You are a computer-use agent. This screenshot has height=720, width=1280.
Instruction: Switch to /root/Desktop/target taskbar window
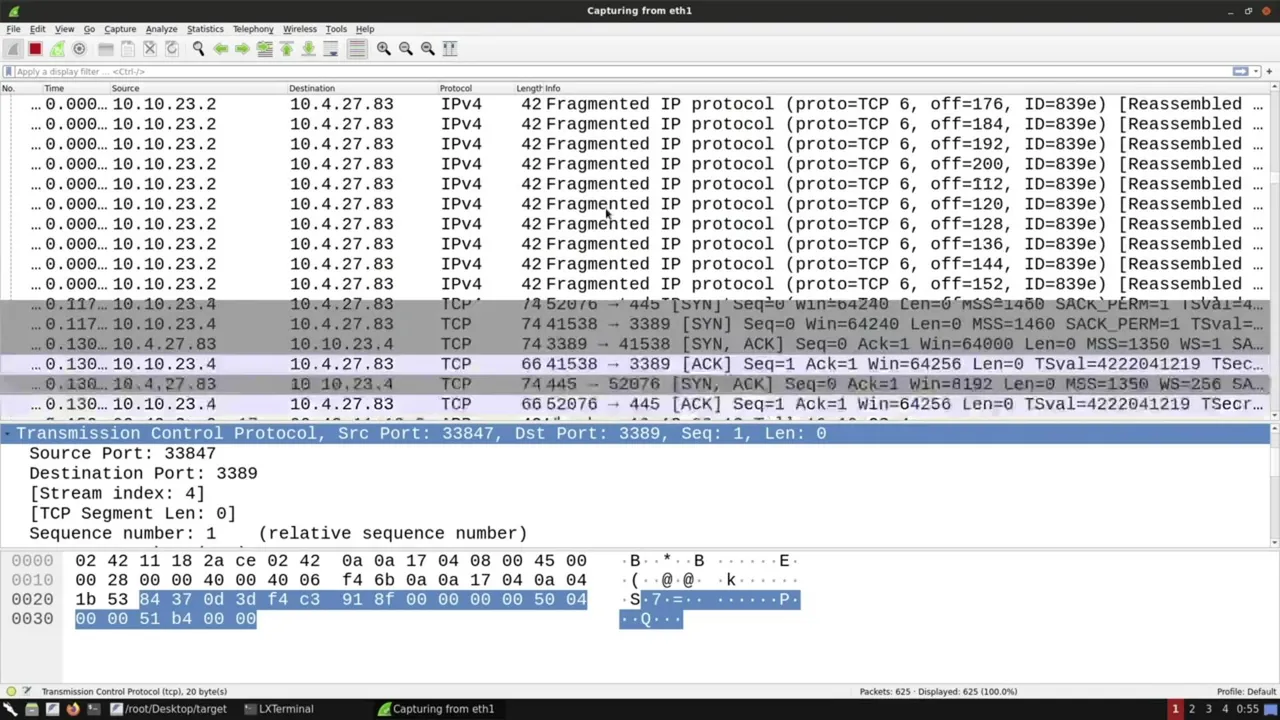coord(168,709)
